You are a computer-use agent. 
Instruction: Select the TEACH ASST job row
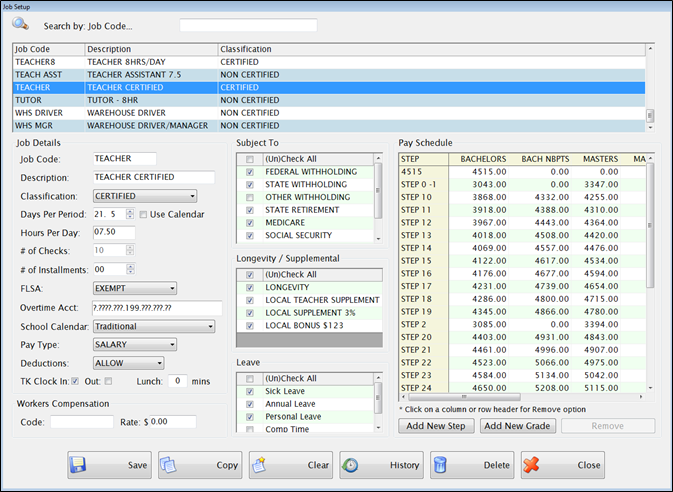(329, 75)
